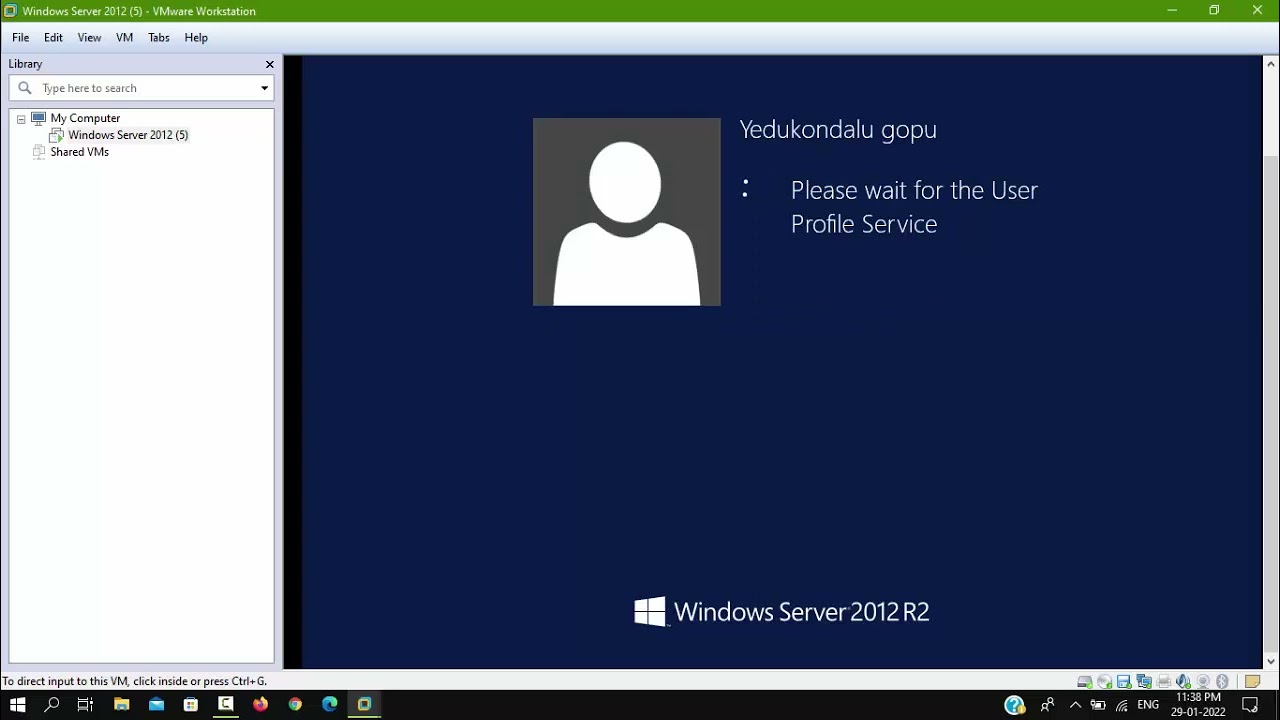1280x720 pixels.
Task: Open Camtasia recorder from the taskbar
Action: point(226,705)
